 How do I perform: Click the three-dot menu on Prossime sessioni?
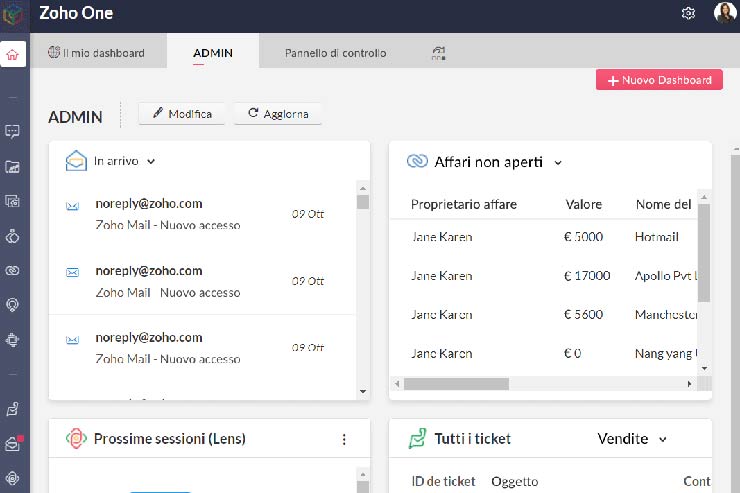click(344, 439)
